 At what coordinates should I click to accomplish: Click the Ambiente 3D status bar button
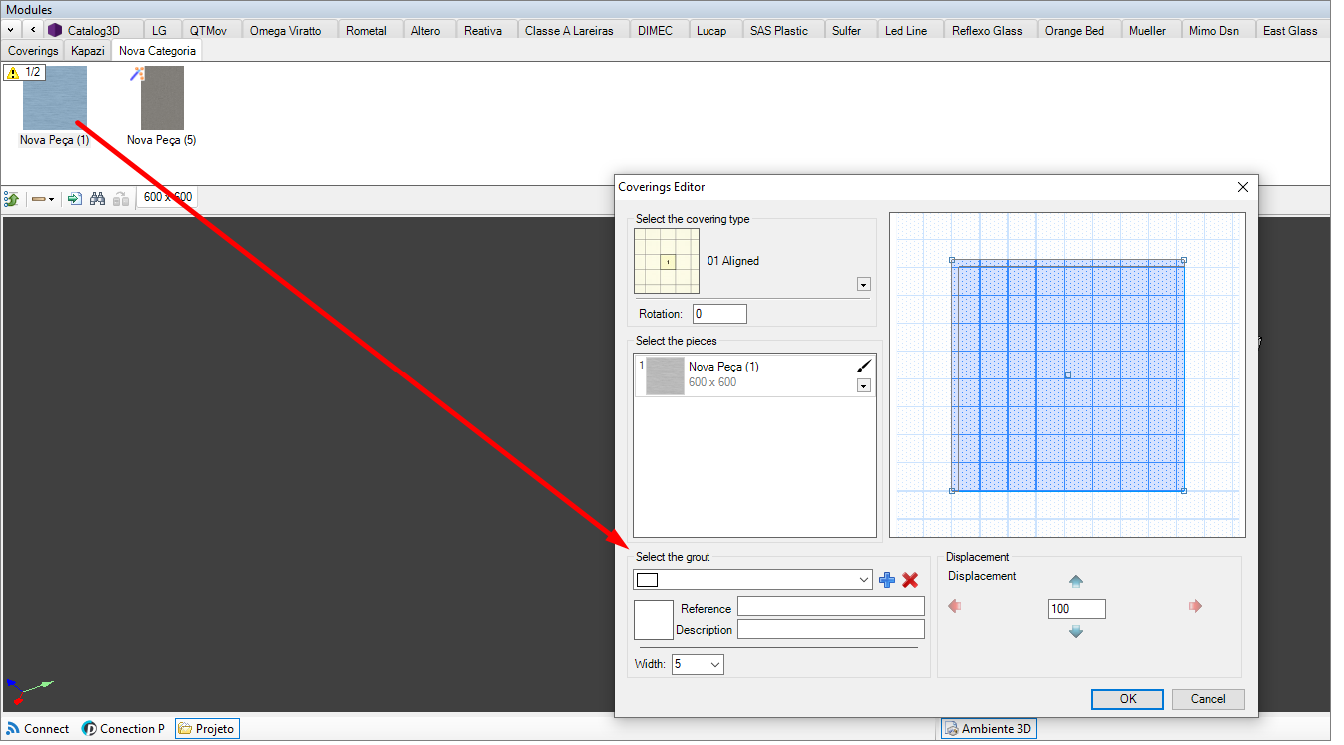988,729
